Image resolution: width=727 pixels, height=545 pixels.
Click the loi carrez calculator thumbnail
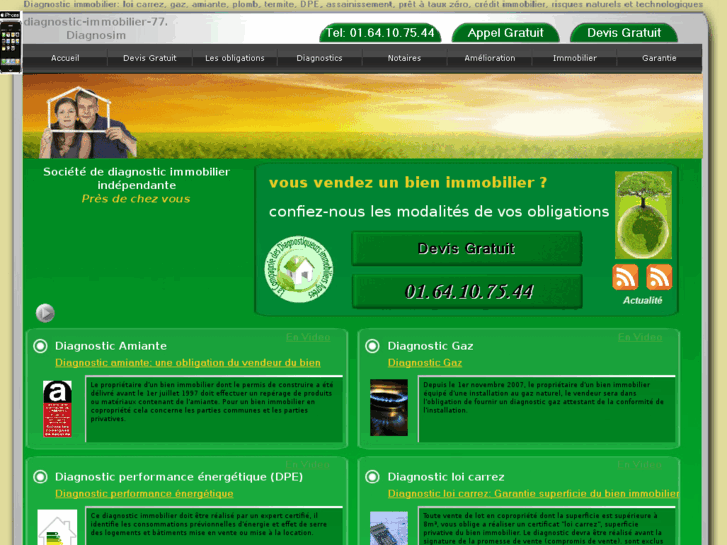389,528
